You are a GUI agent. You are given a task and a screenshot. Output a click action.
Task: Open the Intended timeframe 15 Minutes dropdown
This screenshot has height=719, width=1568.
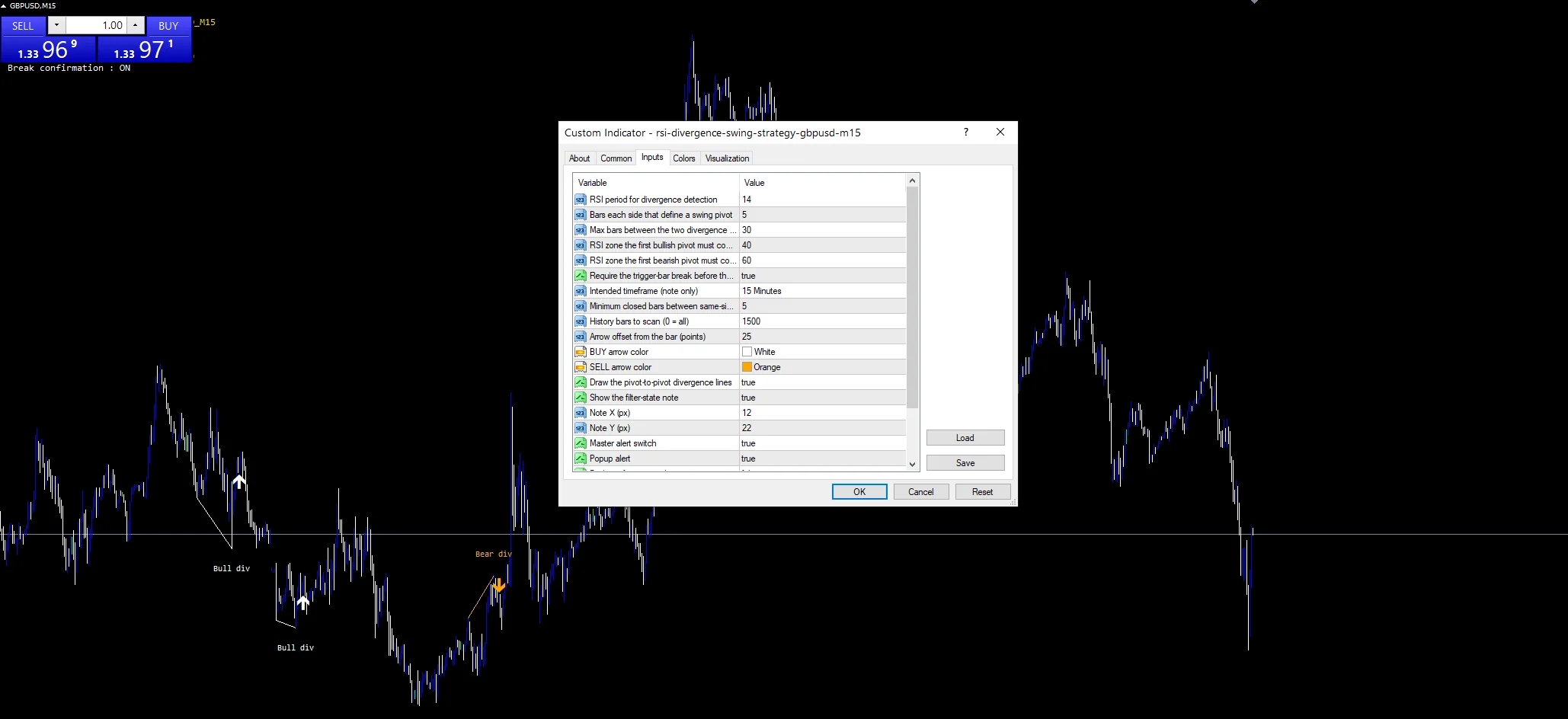click(x=822, y=291)
